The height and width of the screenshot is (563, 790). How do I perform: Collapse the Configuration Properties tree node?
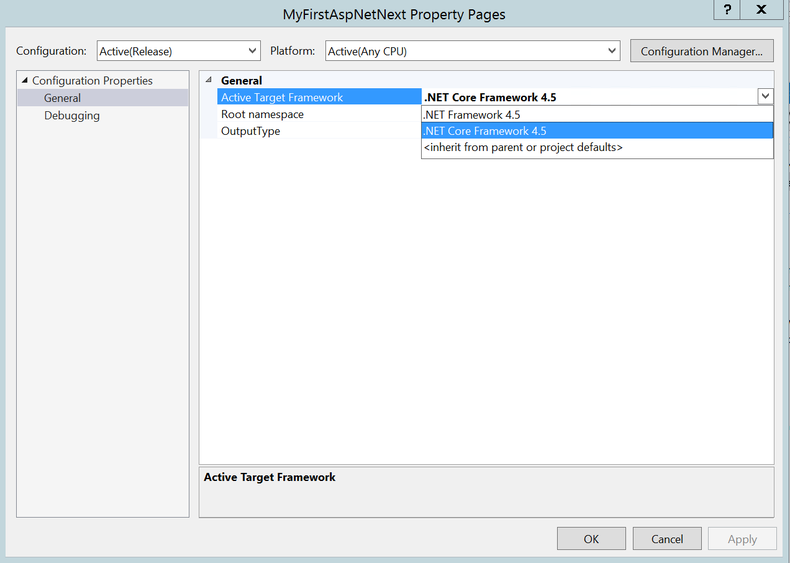24,81
